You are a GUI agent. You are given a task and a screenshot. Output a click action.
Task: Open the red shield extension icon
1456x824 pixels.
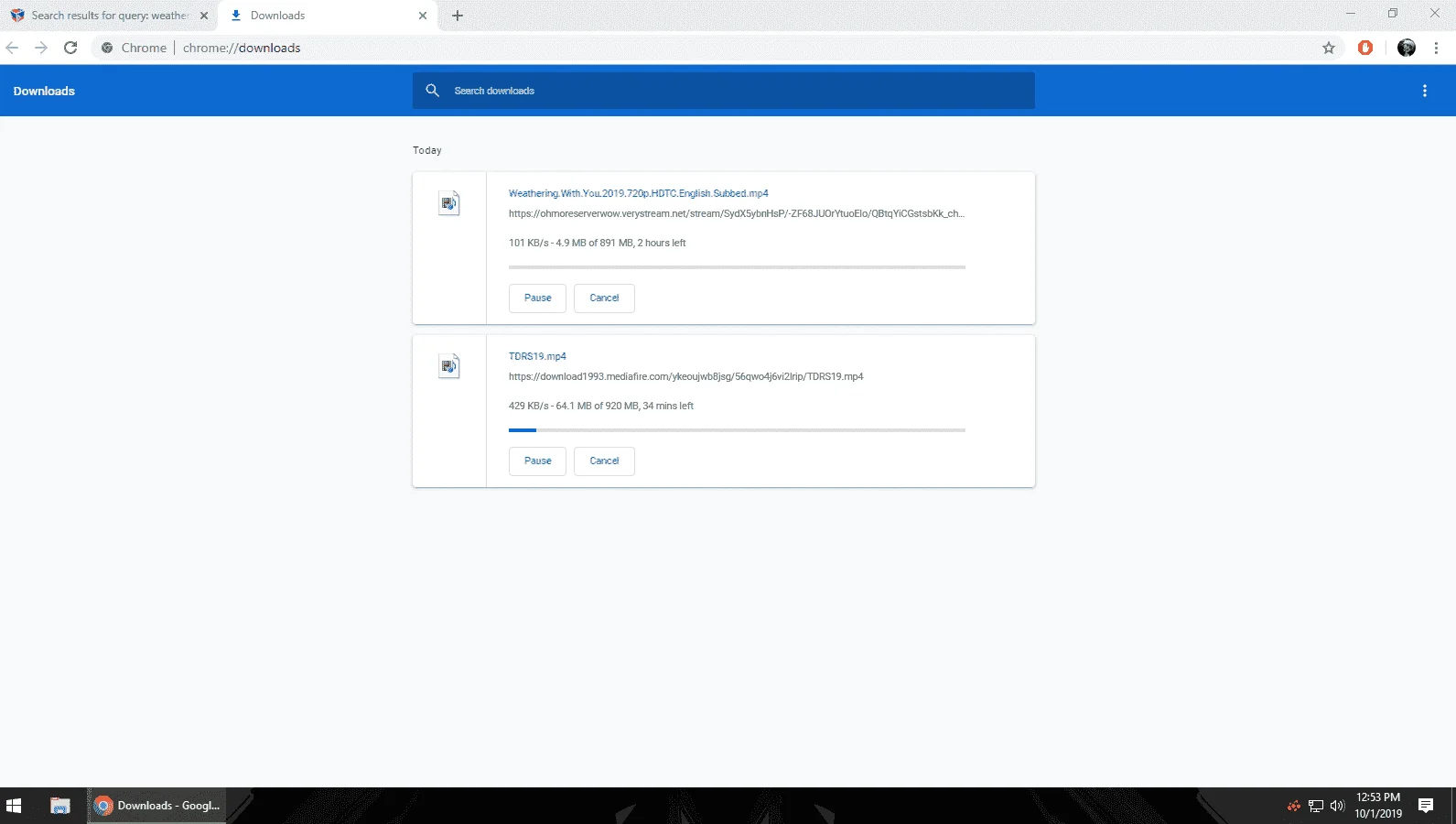[x=1365, y=48]
